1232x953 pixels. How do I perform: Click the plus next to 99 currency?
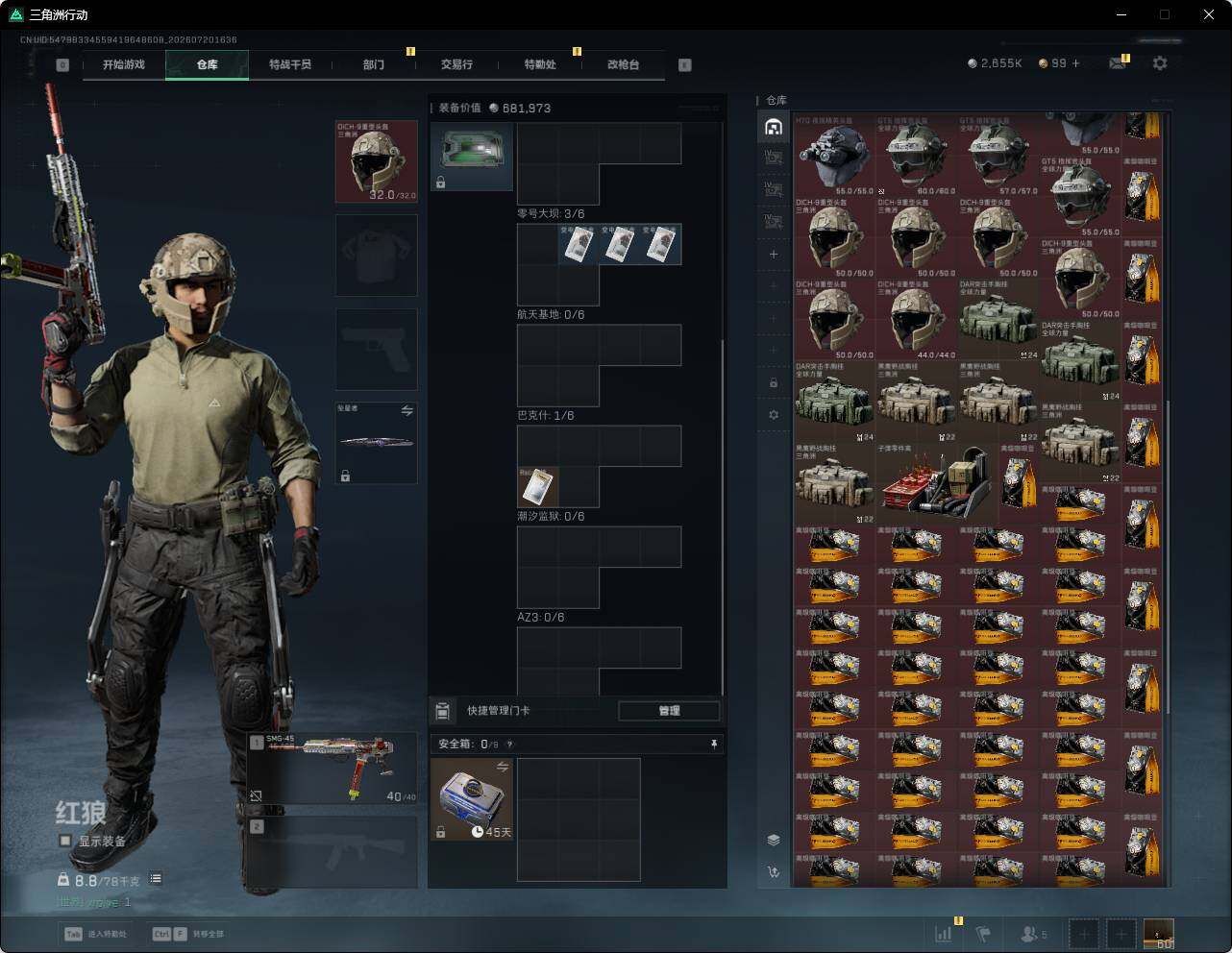1075,63
